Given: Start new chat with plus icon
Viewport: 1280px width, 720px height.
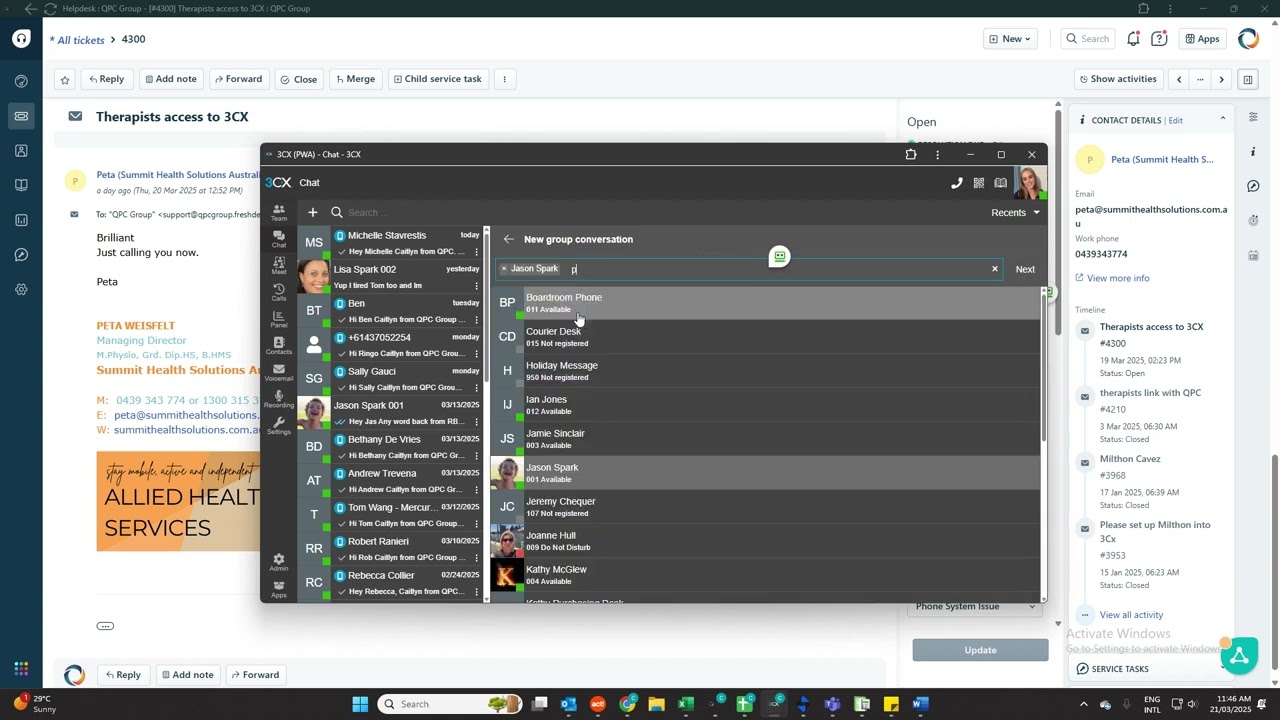Looking at the screenshot, I should [x=313, y=212].
